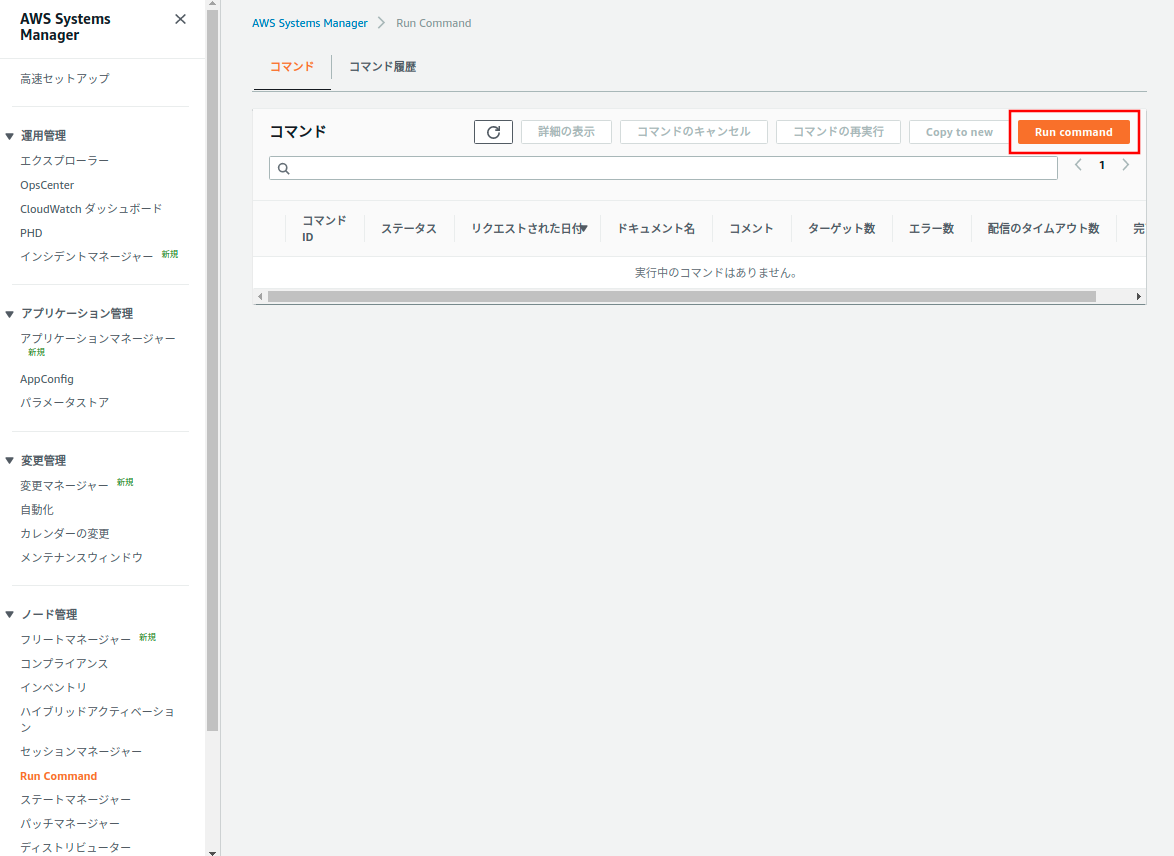The width and height of the screenshot is (1174, 856).
Task: Go to the next page arrow
Action: click(1126, 165)
